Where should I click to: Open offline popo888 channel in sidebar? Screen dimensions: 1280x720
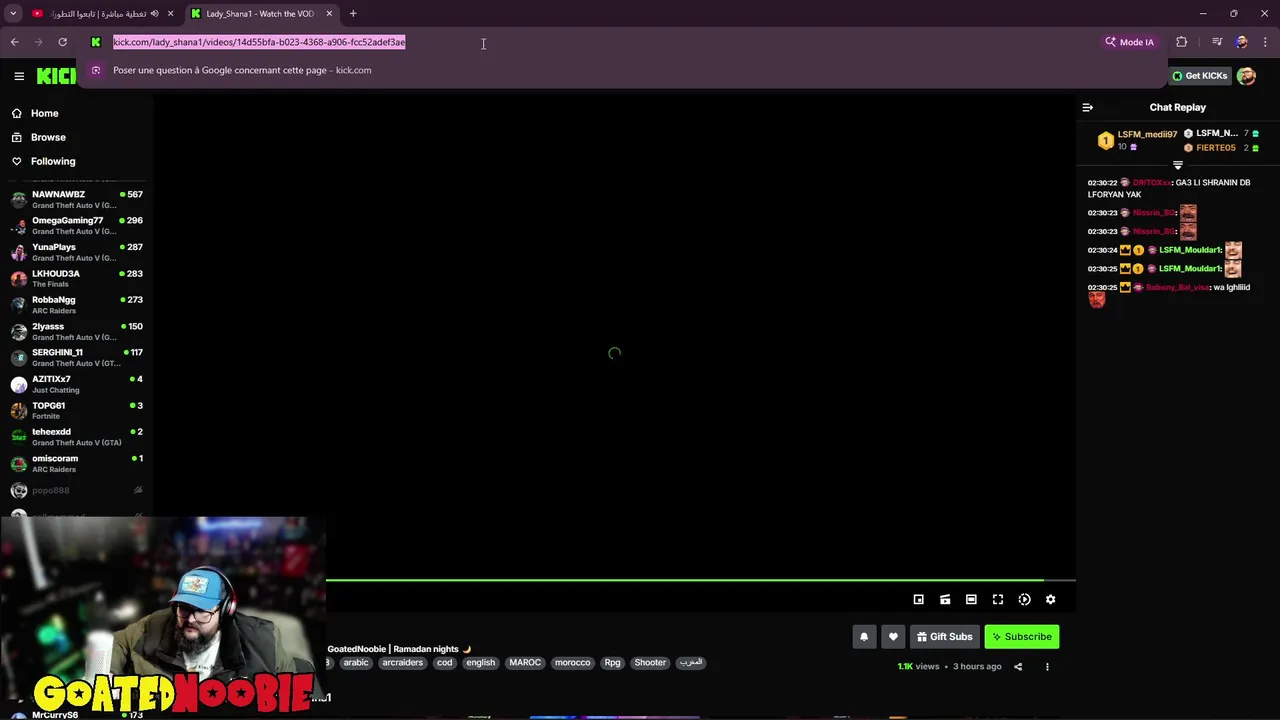[x=76, y=490]
